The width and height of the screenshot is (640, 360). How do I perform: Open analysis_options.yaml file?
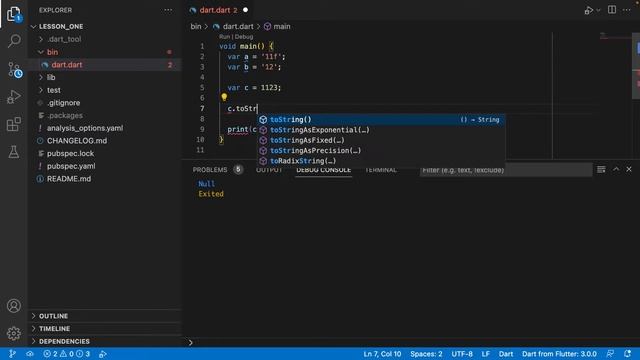[105, 128]
